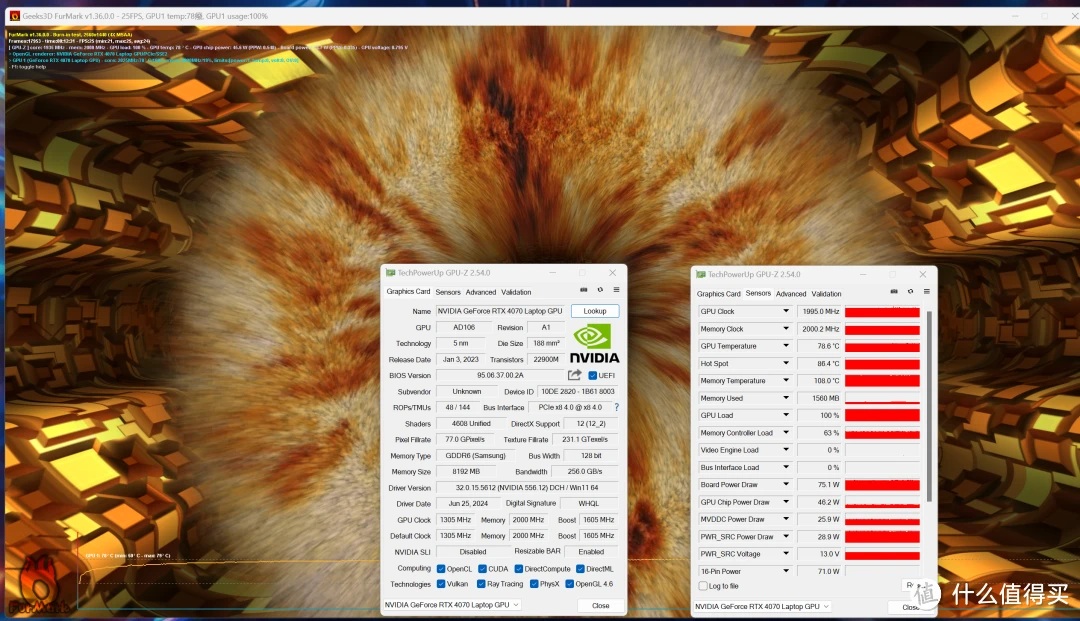This screenshot has width=1080, height=621.
Task: Switch to Validation tab in Graphics Card window
Action: [x=516, y=292]
